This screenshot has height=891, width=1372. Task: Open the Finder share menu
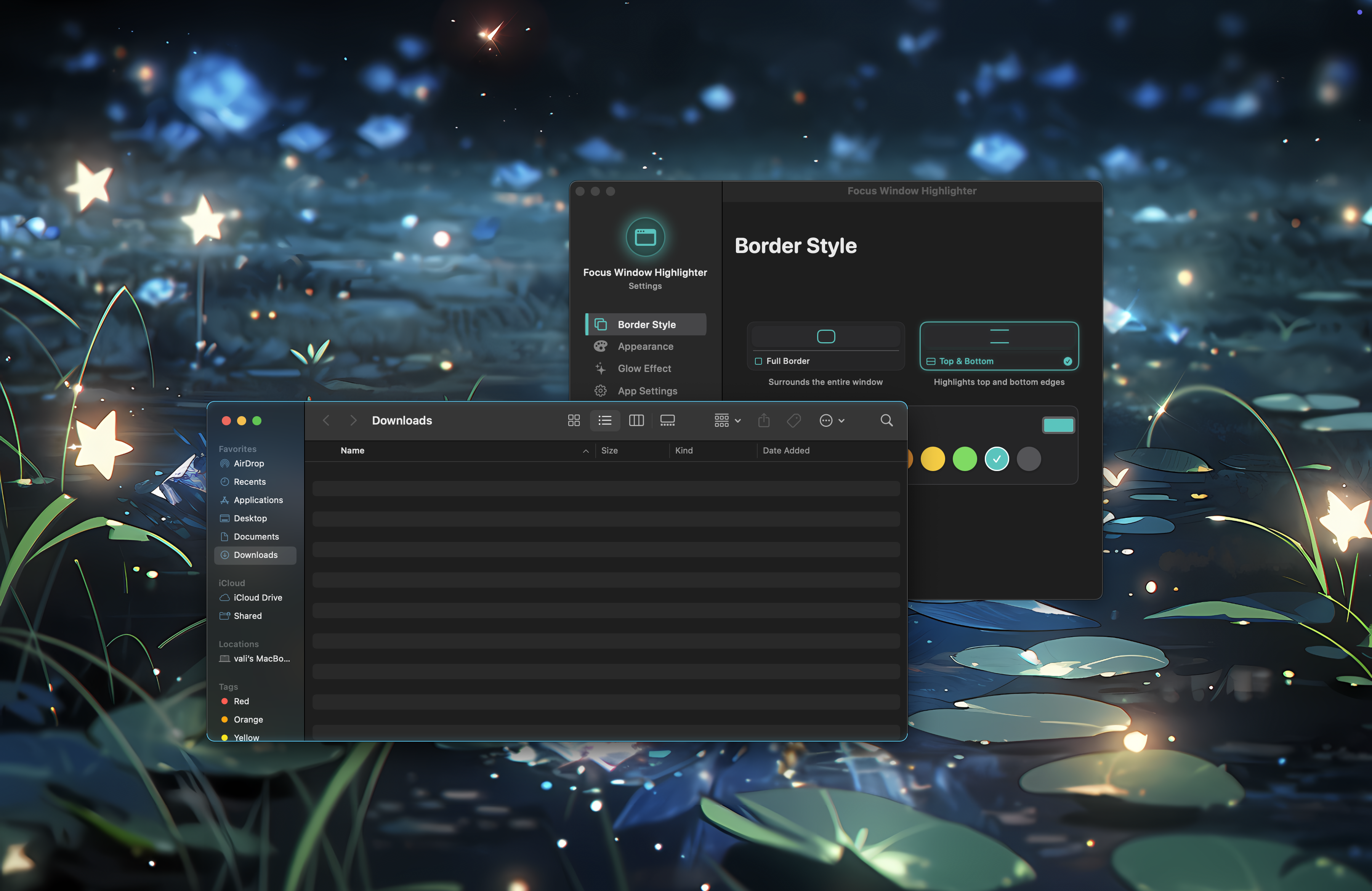764,420
